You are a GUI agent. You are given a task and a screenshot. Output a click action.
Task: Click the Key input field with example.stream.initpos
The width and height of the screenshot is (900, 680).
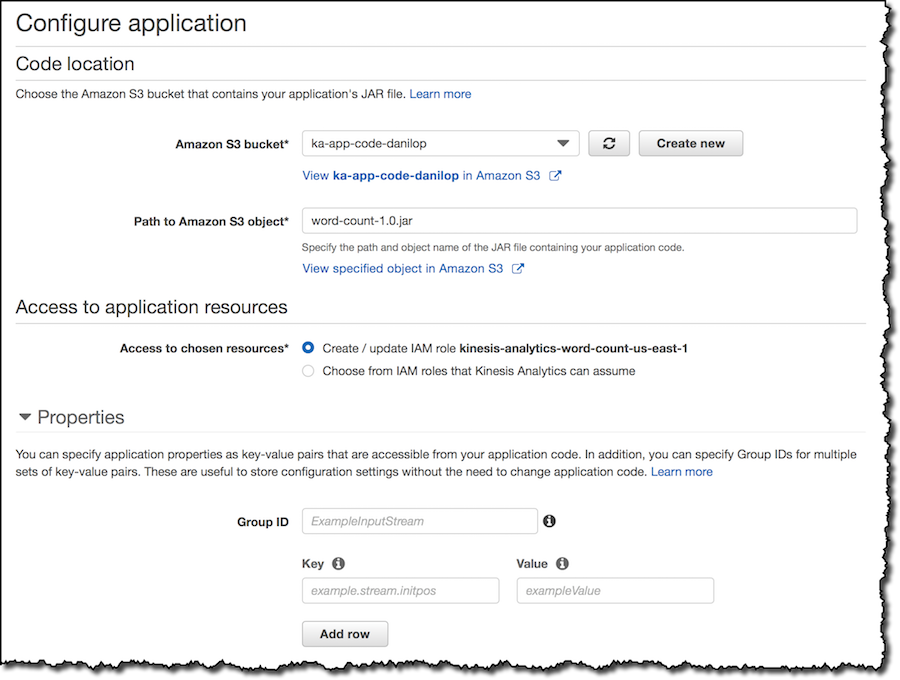click(x=401, y=590)
